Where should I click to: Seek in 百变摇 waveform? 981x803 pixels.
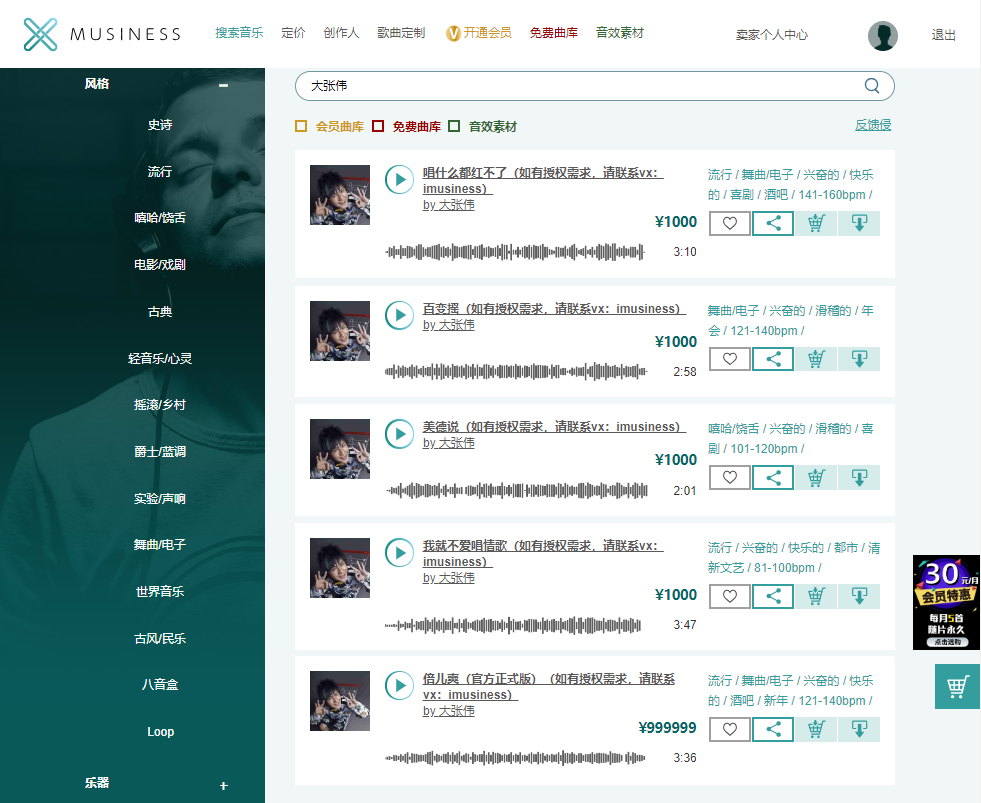[516, 372]
